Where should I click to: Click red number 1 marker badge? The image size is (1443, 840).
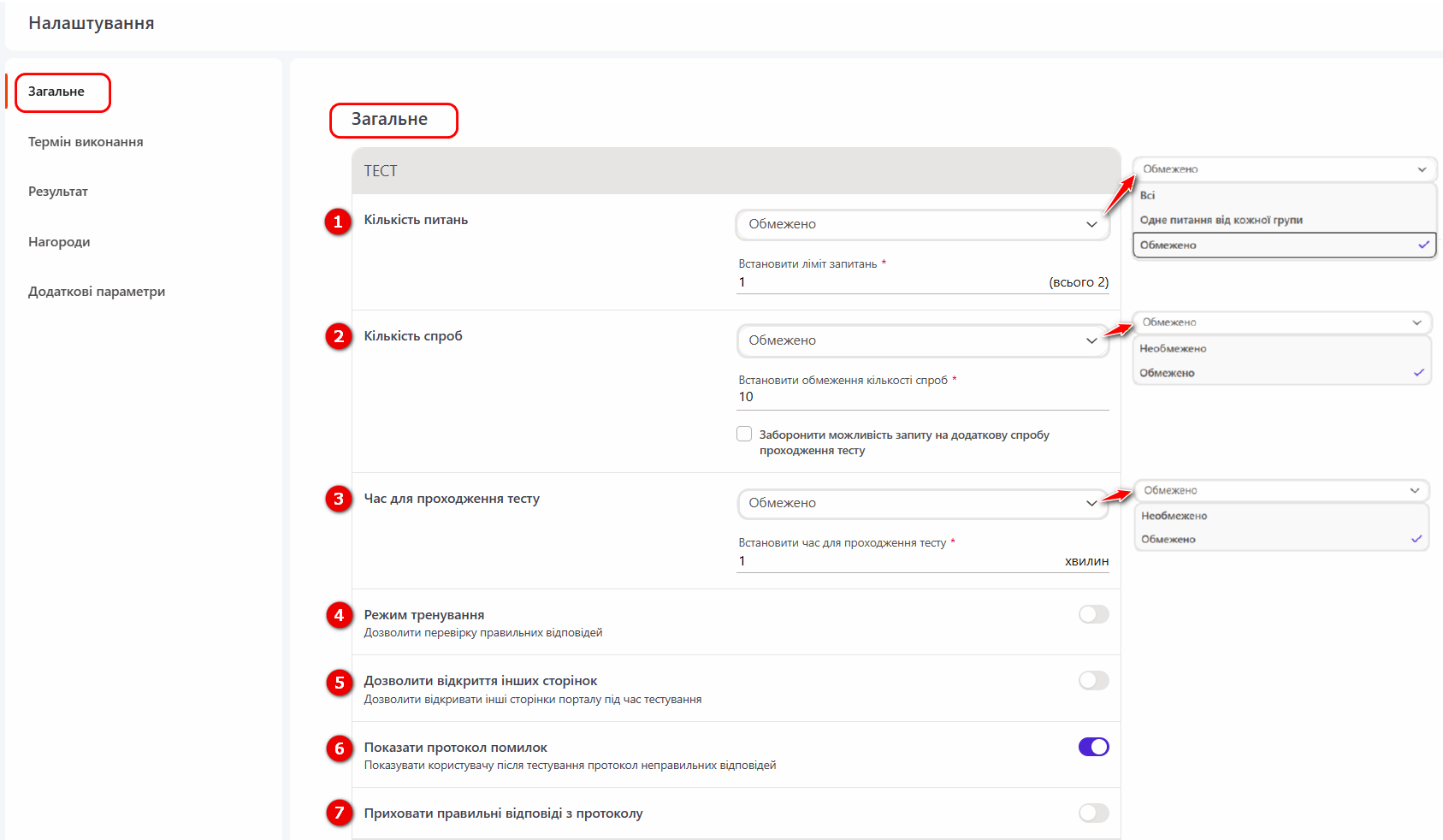click(x=338, y=222)
